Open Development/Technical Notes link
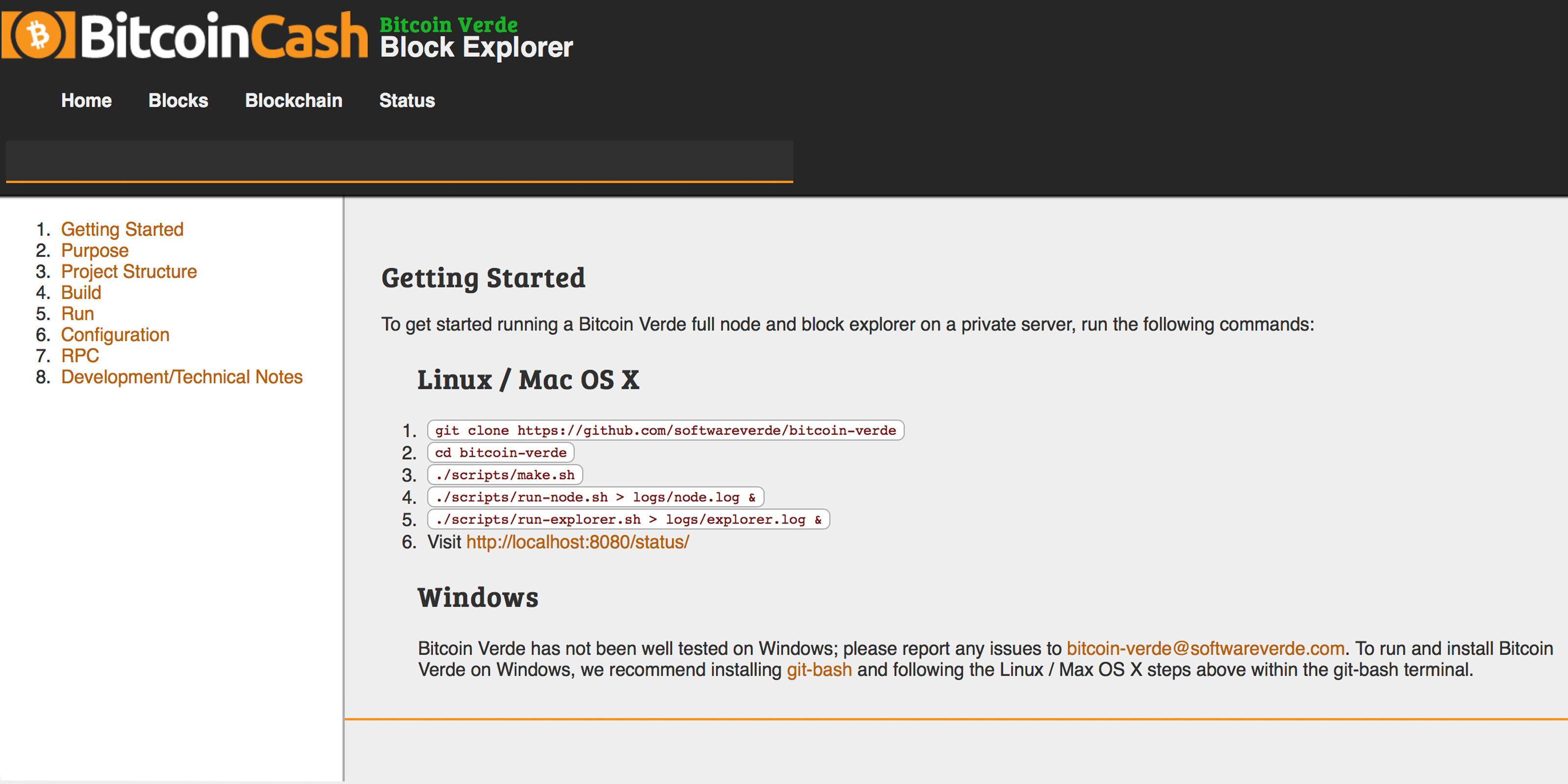This screenshot has width=1568, height=784. pyautogui.click(x=181, y=377)
